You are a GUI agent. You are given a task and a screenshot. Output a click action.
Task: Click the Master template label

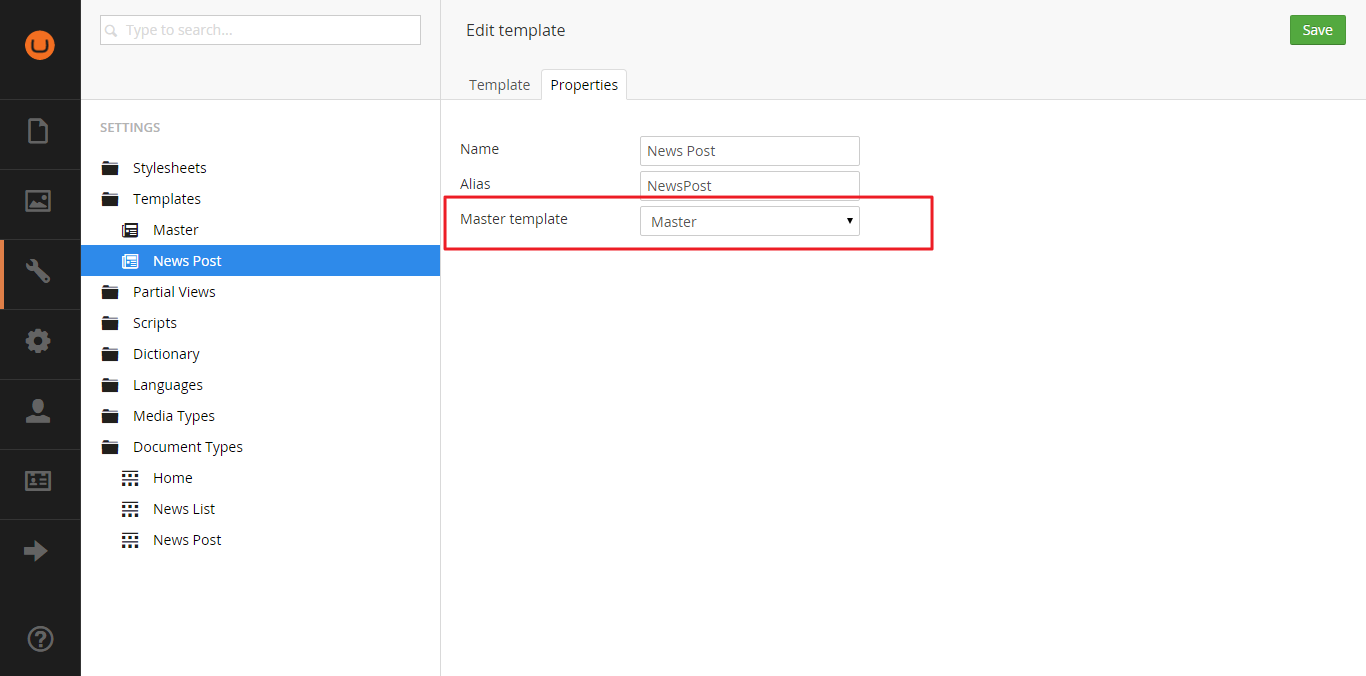(514, 219)
